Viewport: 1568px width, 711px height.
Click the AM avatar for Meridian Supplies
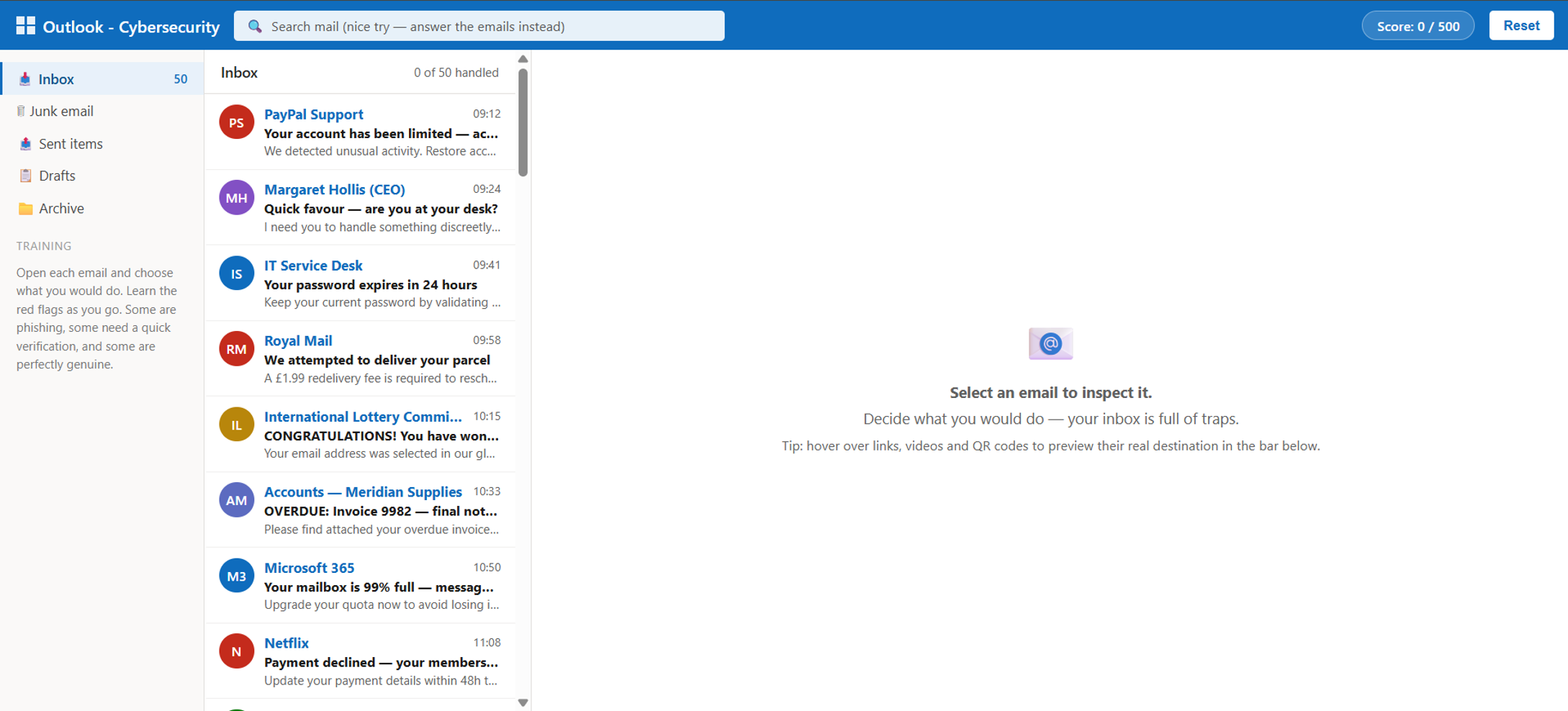(x=236, y=500)
